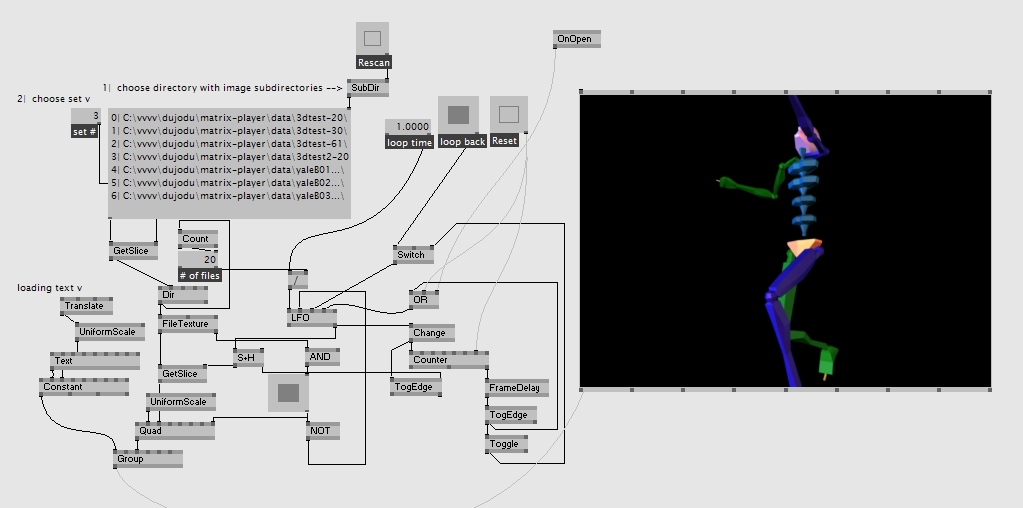
Task: Select the loop time value field
Action: tap(409, 127)
